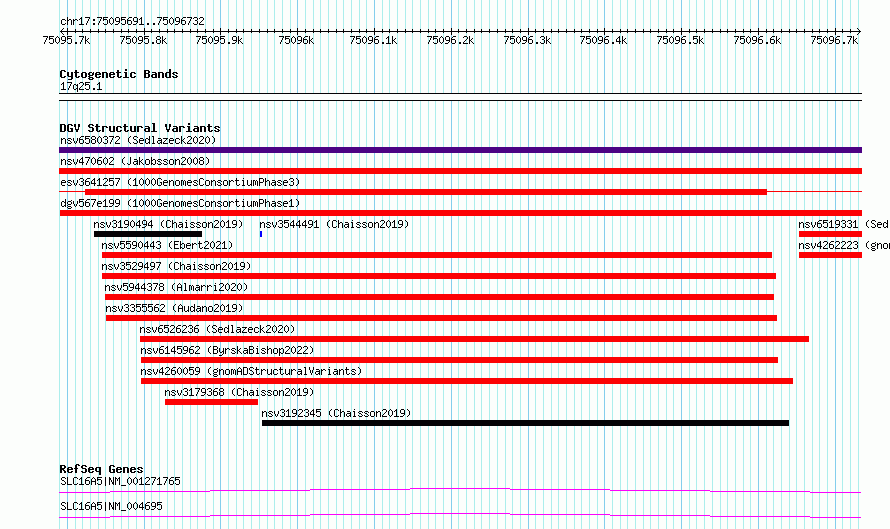890x529 pixels.
Task: Click the nsv4260059 red variant bar
Action: [x=467, y=381]
